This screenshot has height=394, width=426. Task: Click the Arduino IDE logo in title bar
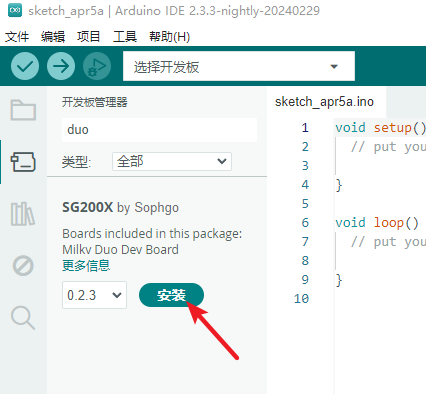click(15, 10)
